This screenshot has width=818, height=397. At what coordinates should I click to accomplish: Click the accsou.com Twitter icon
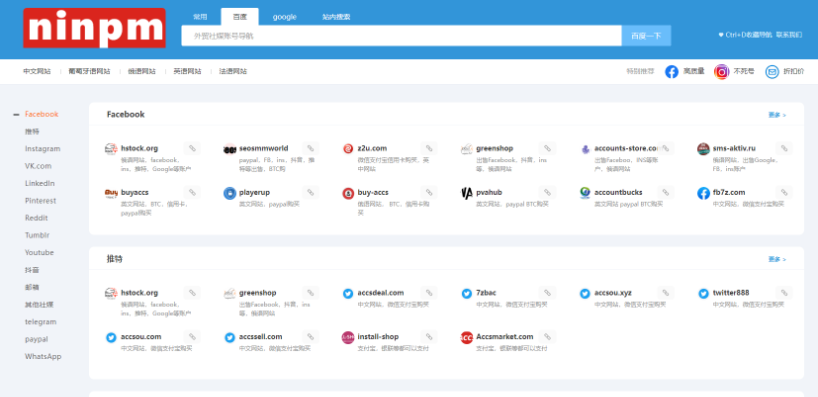(x=111, y=338)
